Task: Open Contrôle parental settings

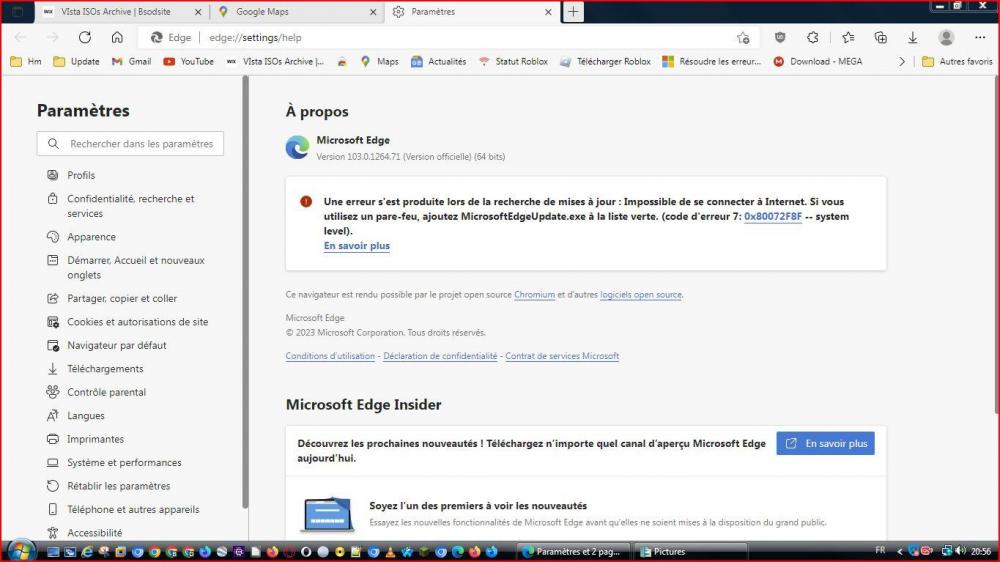Action: [x=107, y=392]
